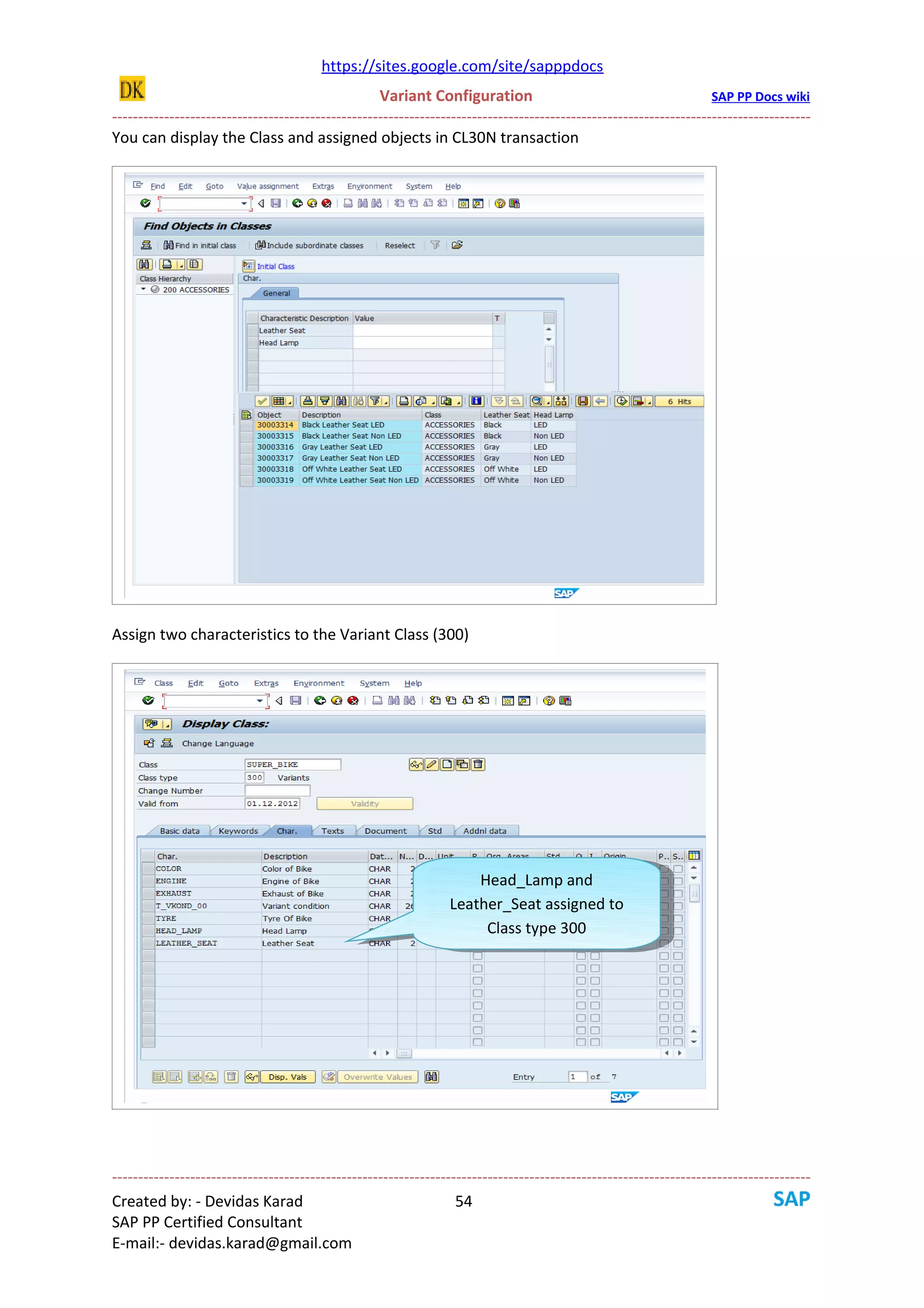Click Customize Local Layout icon in Find Objects toolbar
The width and height of the screenshot is (924, 1308).
[515, 203]
